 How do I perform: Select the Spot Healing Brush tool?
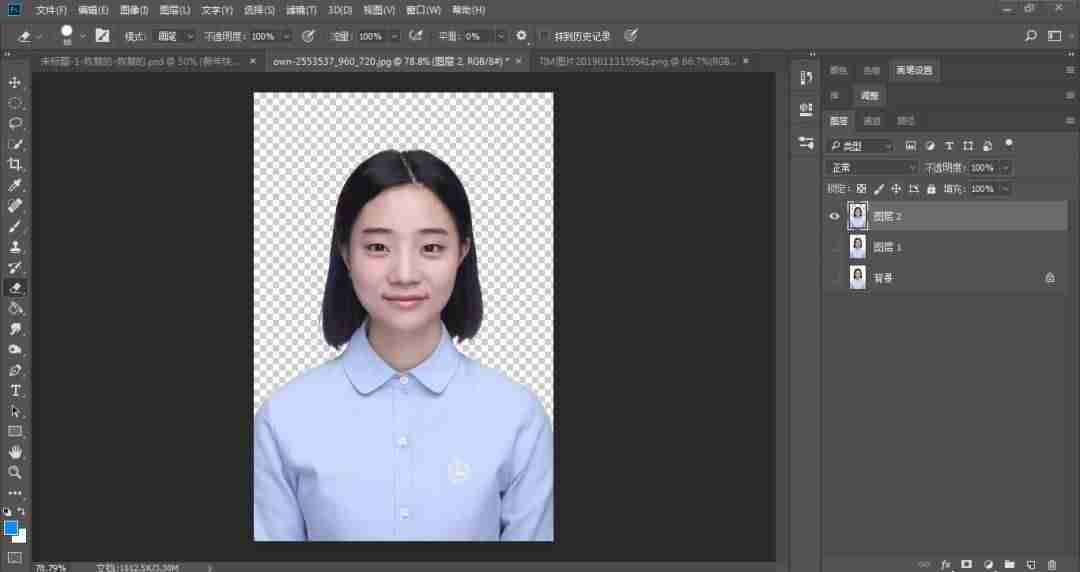click(14, 205)
